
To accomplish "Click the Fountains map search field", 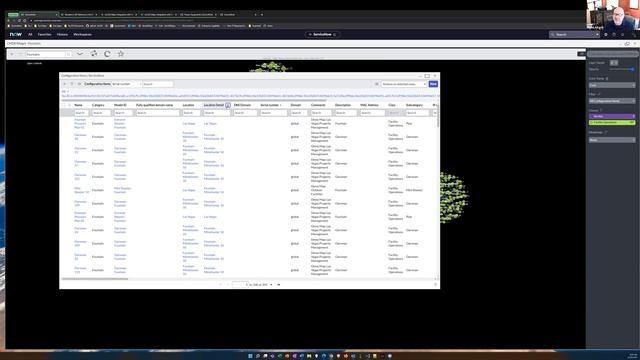I will coord(45,54).
